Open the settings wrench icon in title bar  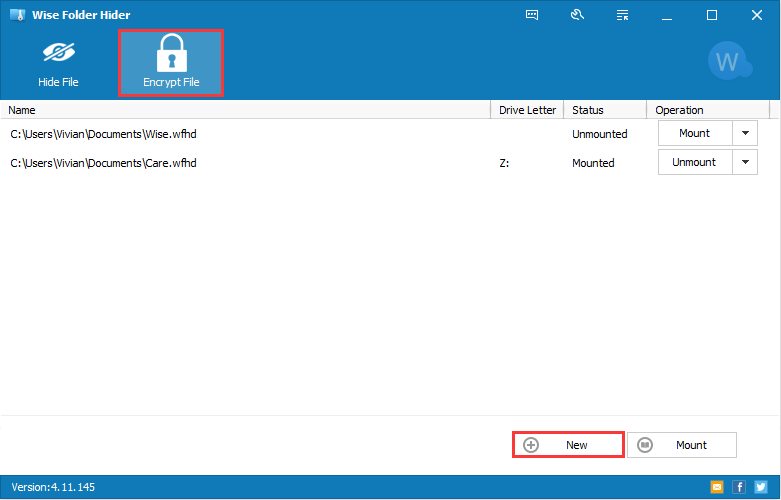click(577, 15)
